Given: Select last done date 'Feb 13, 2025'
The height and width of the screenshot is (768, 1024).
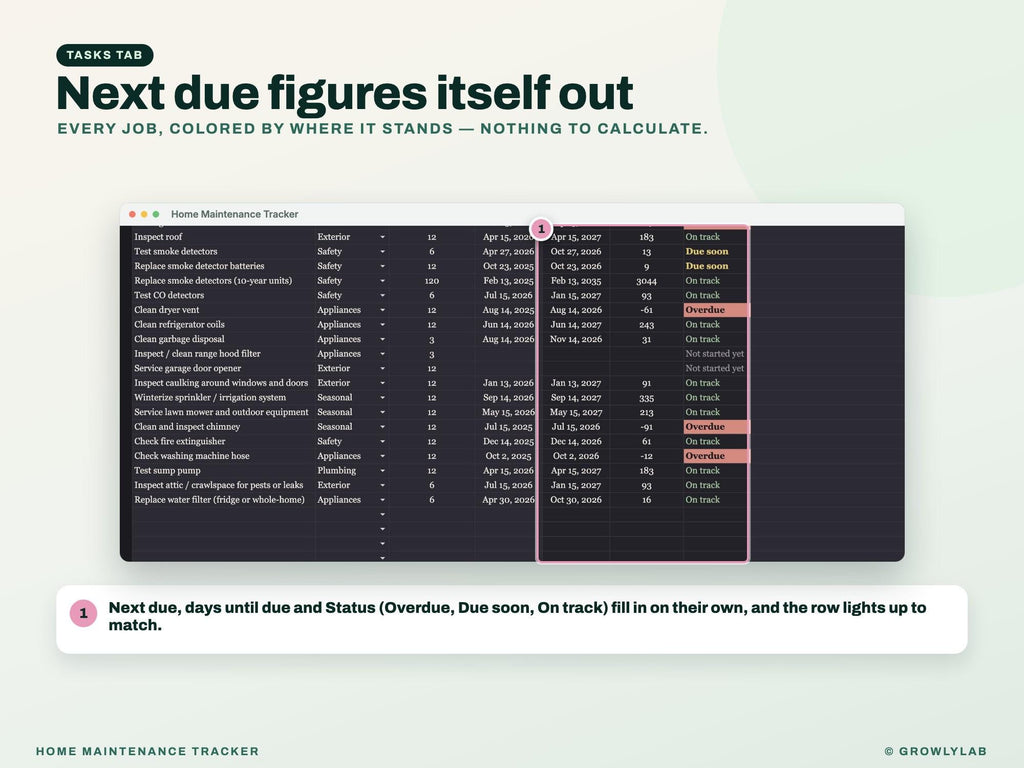Looking at the screenshot, I should (x=508, y=281).
